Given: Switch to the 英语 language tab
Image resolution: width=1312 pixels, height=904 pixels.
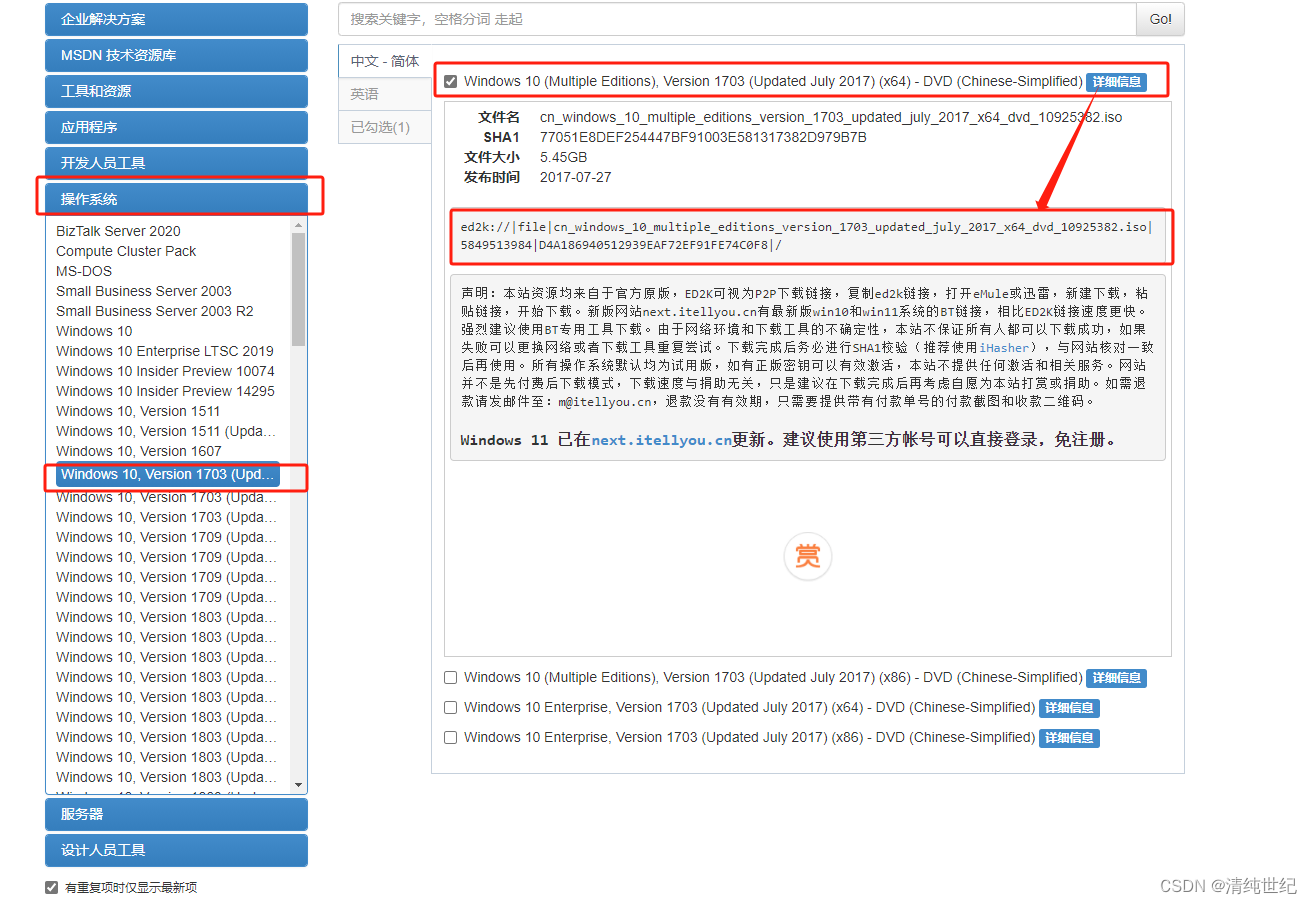Looking at the screenshot, I should 385,94.
